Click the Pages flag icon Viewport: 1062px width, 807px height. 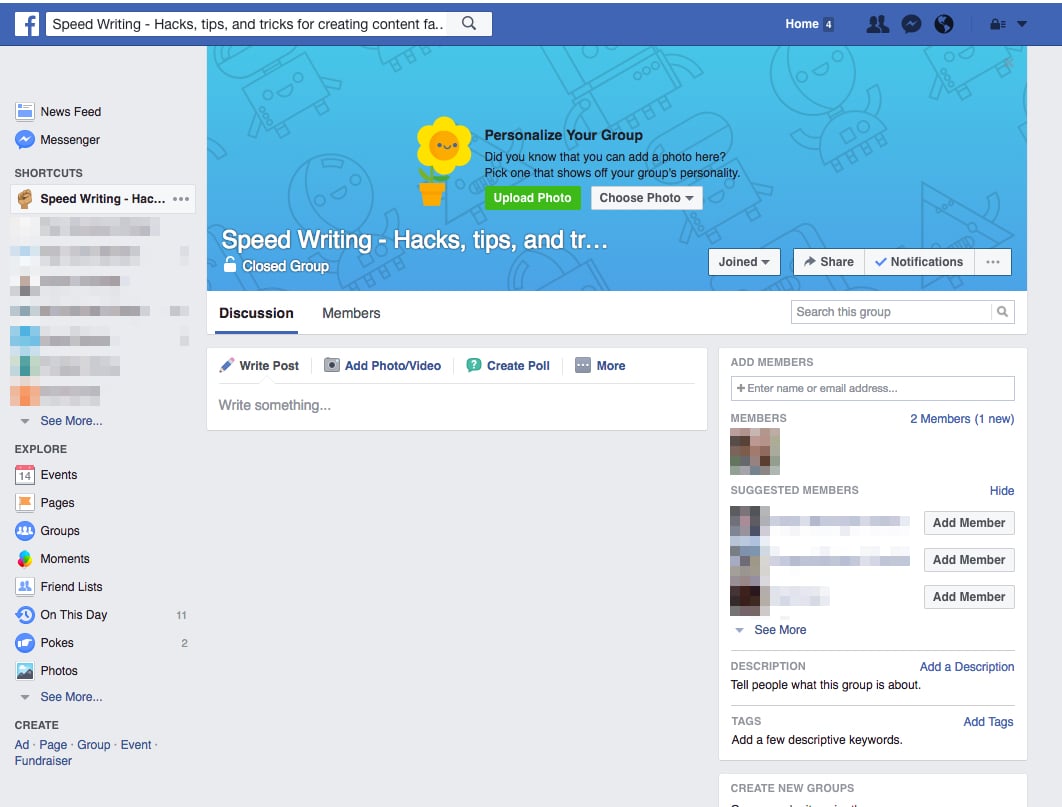[25, 502]
